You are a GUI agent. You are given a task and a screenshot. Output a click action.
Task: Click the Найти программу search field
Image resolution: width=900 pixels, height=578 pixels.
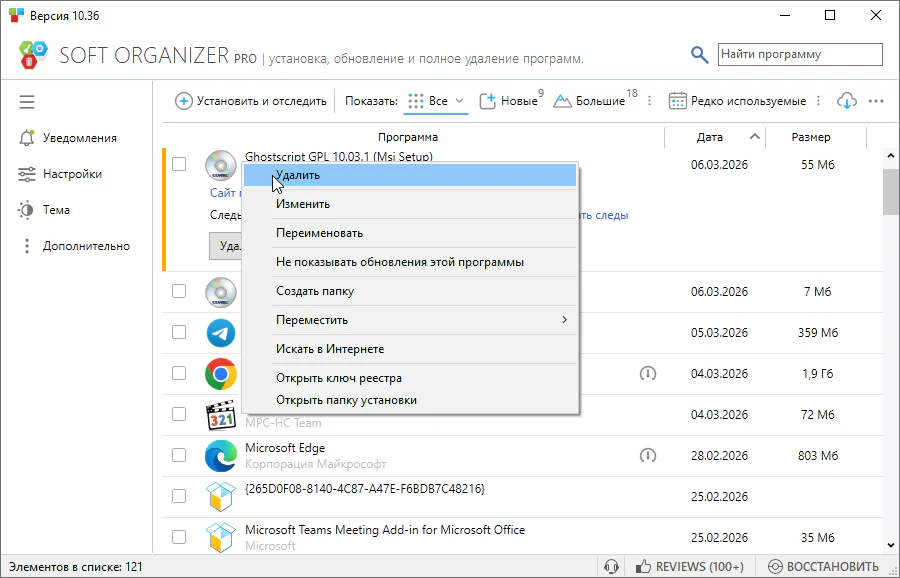[x=800, y=55]
